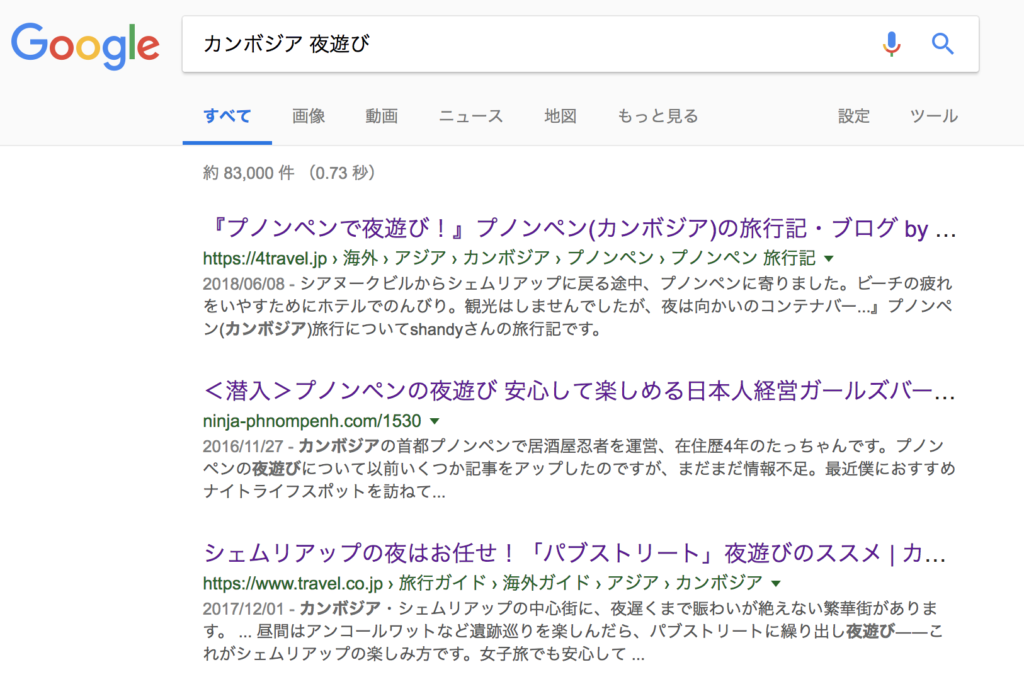This screenshot has width=1024, height=689.
Task: Expand the dropdown arrow beside the ninja-phnompenh.com URL
Action: [435, 421]
